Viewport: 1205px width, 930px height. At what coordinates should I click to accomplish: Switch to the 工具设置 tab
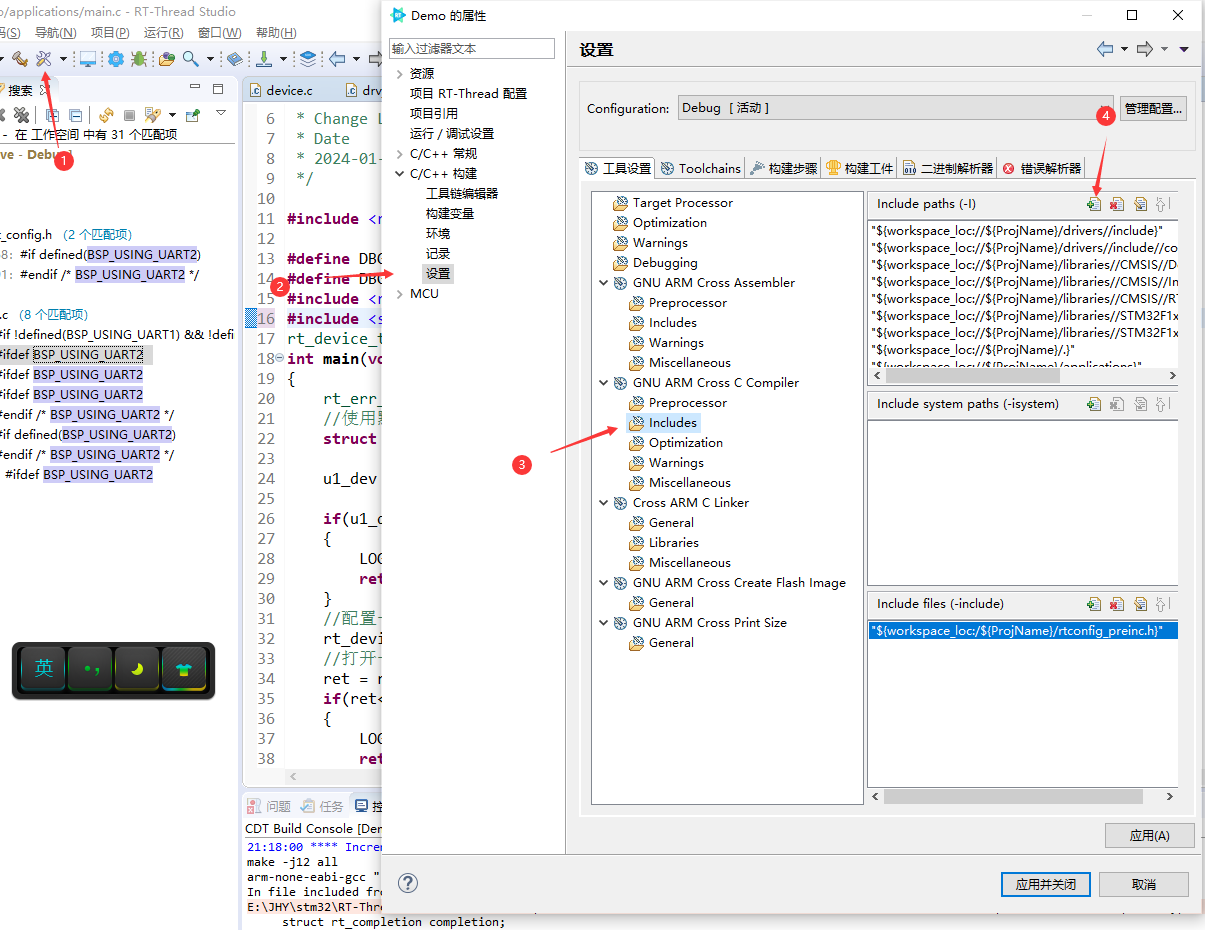tap(618, 168)
